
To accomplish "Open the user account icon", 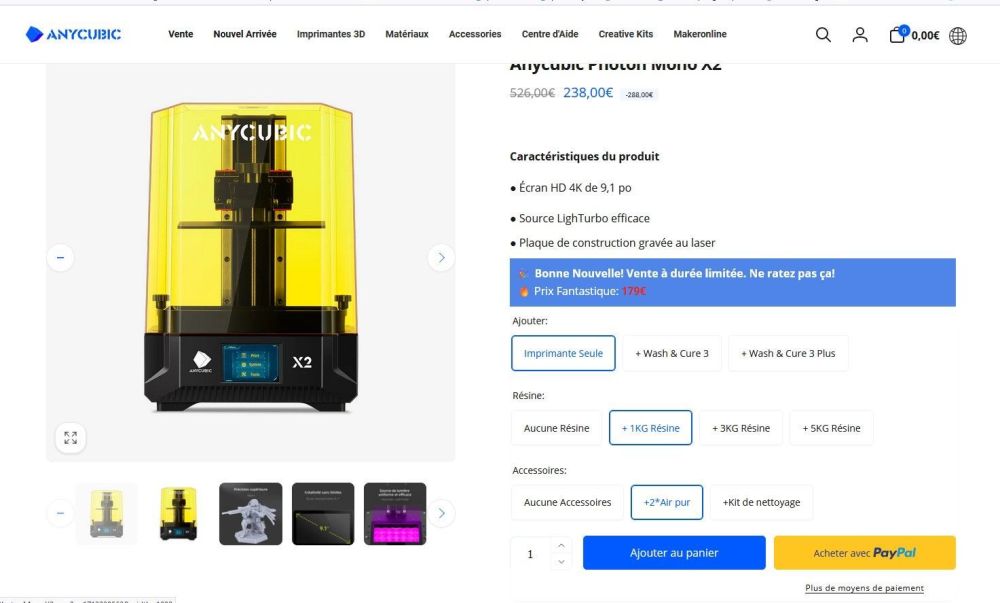I will coord(860,34).
